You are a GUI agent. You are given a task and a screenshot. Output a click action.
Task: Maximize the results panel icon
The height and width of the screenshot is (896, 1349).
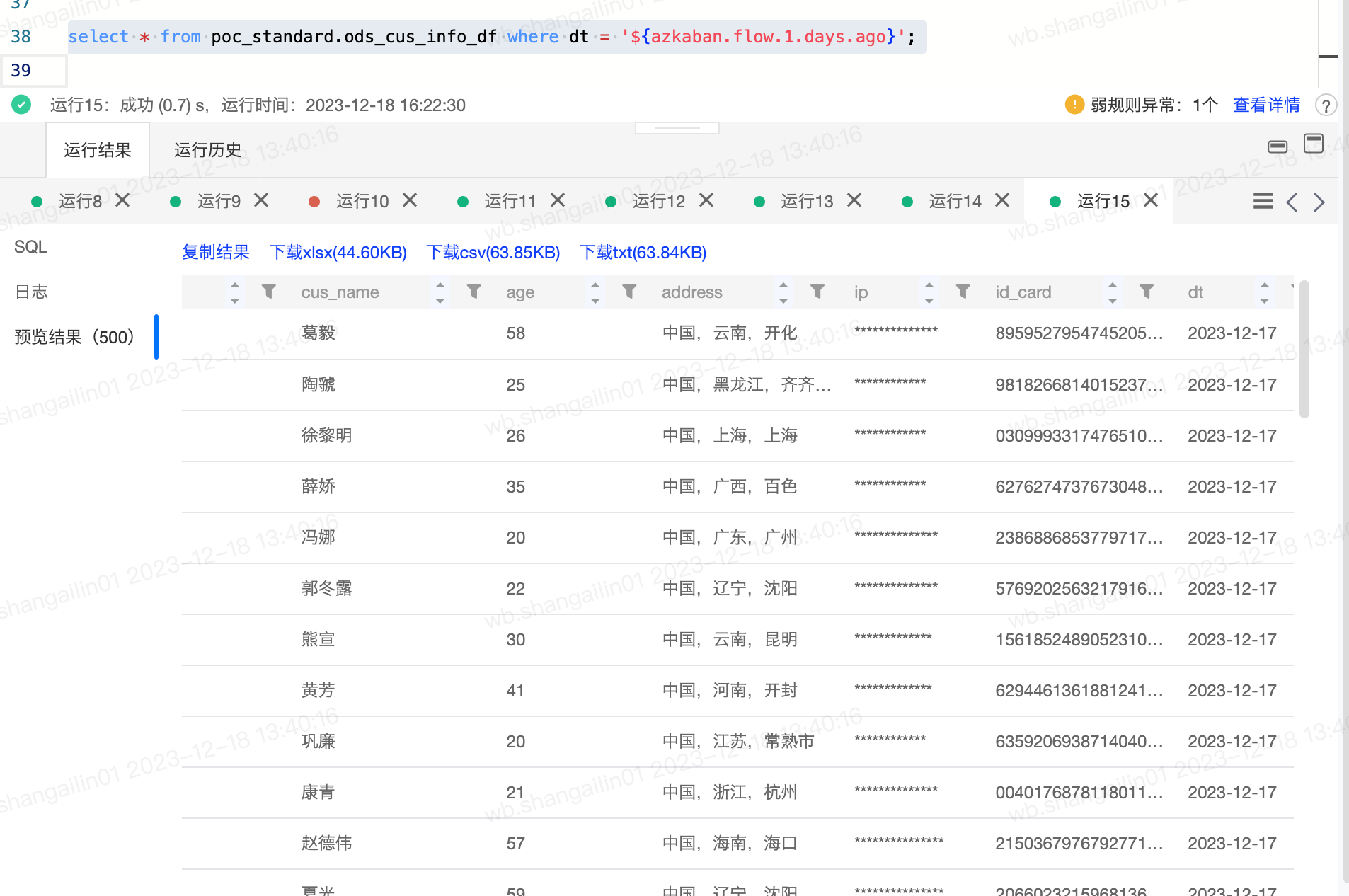(1314, 144)
